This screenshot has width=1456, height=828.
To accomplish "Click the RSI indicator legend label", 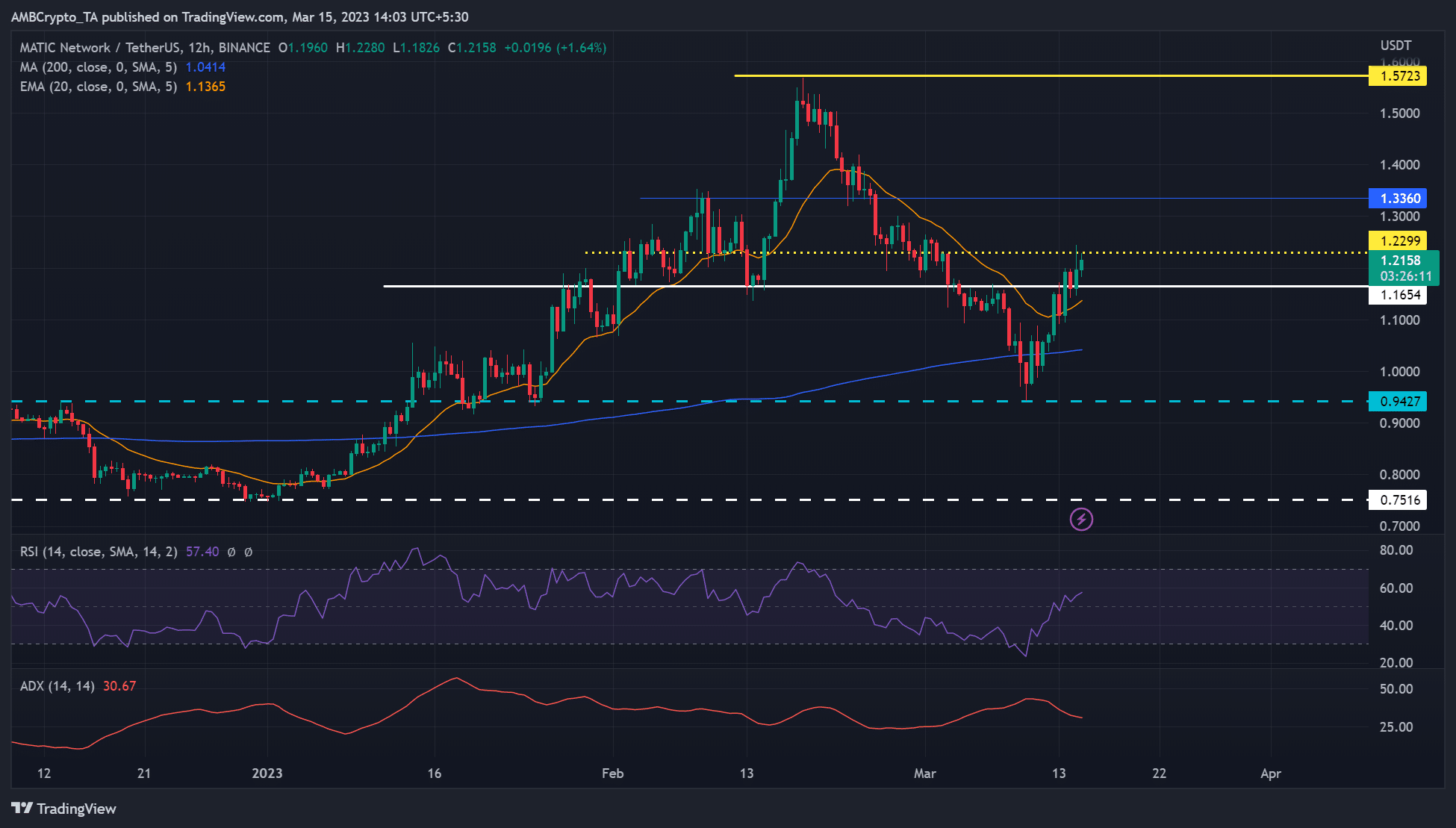I will [99, 552].
